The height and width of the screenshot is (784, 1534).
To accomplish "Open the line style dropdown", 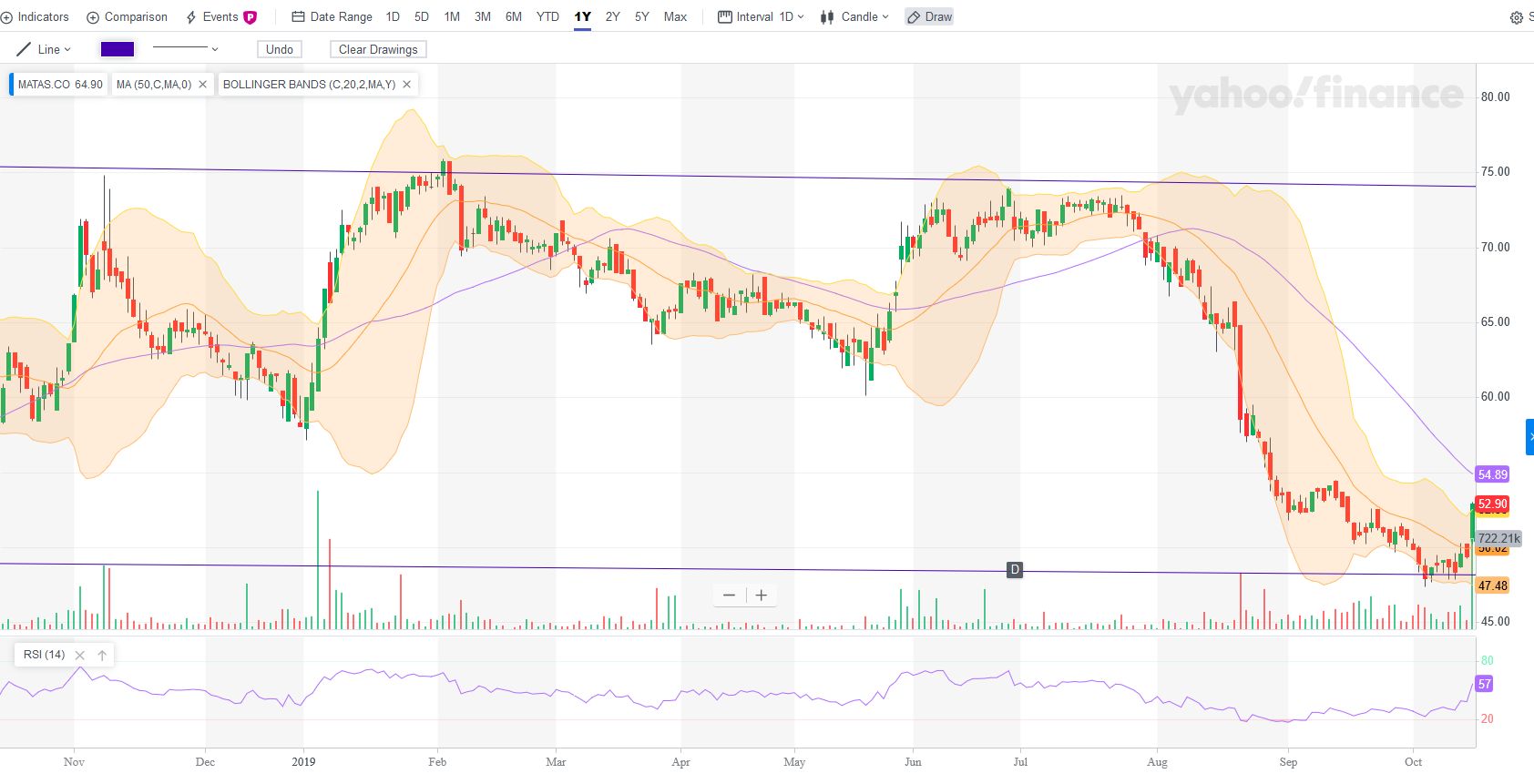I will click(x=186, y=49).
